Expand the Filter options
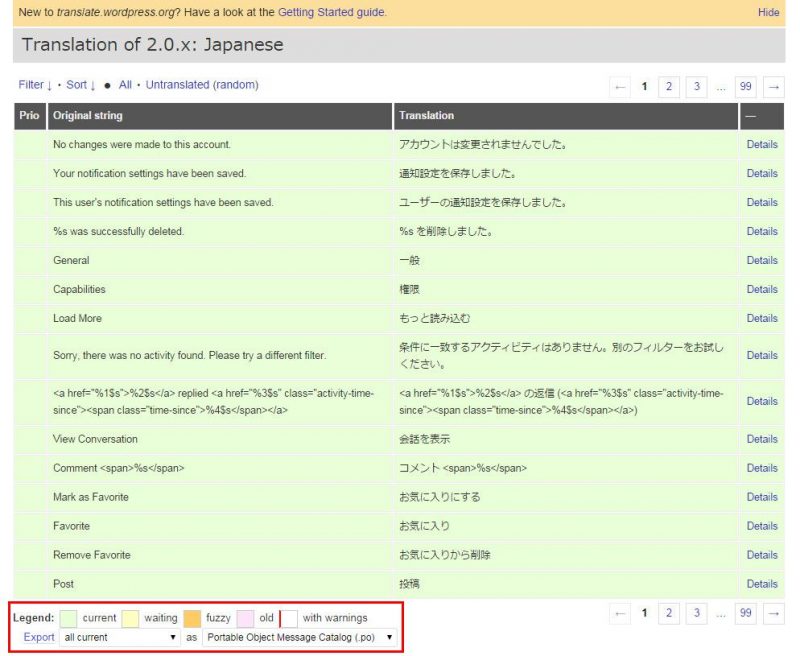800x656 pixels. click(35, 85)
